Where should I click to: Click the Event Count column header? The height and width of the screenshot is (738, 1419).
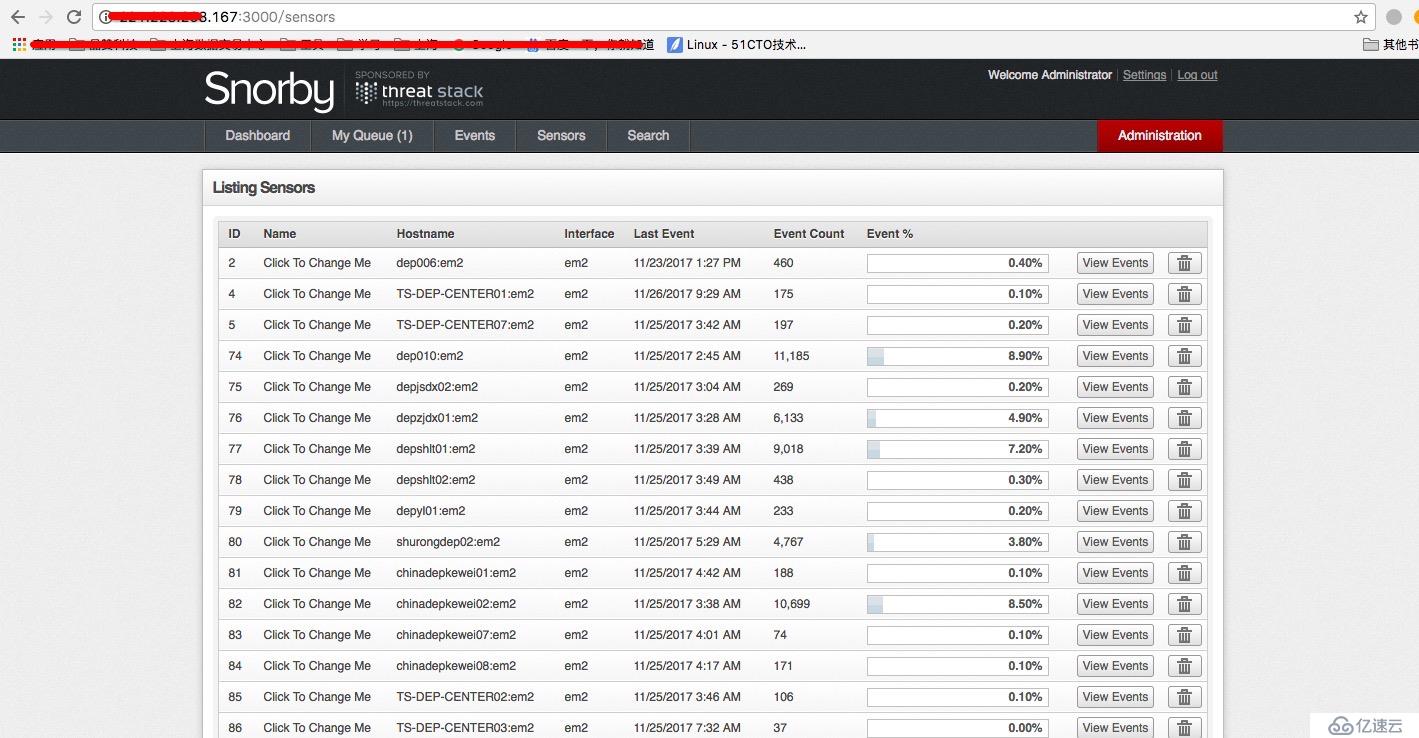pos(809,234)
